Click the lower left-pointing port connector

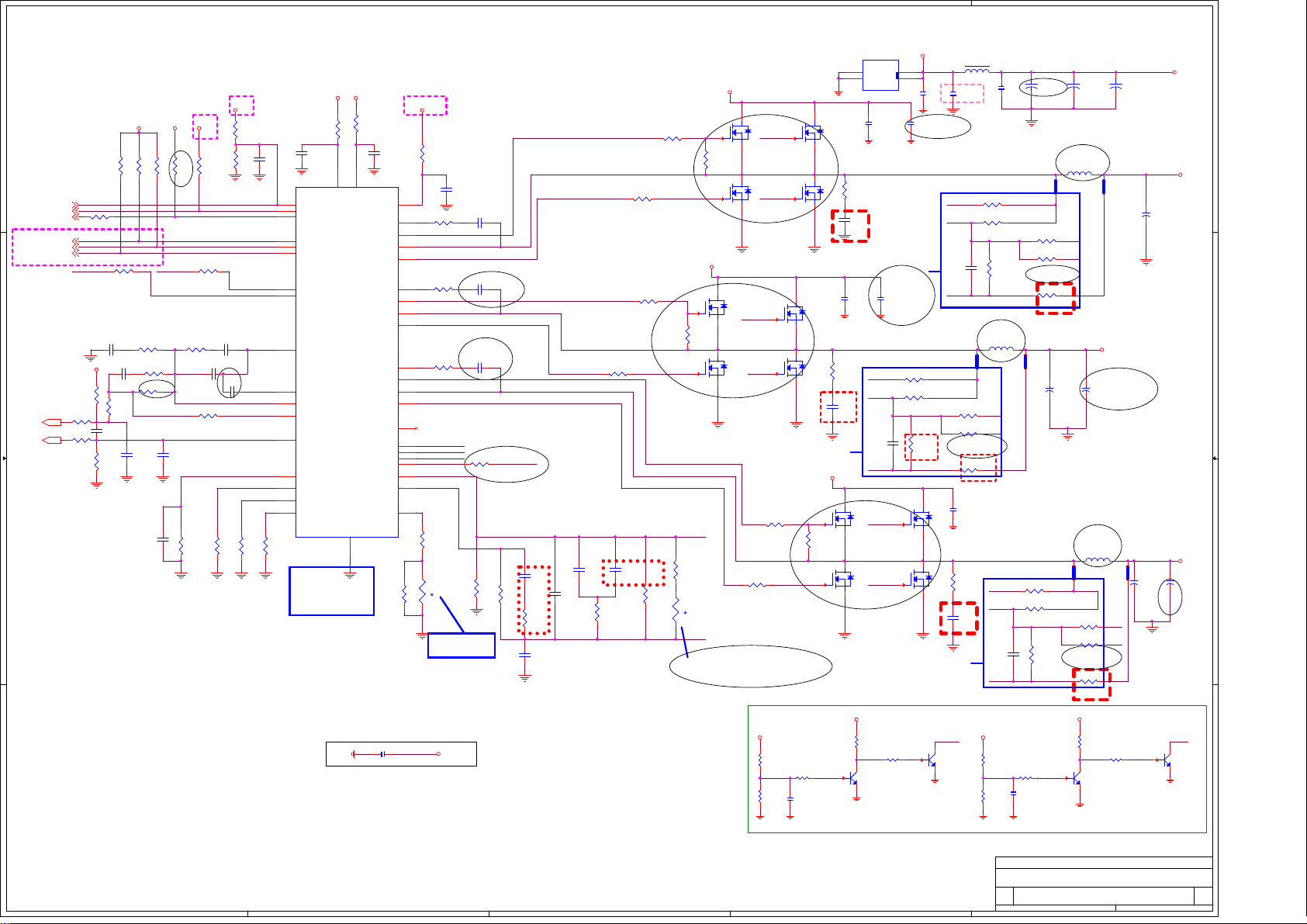click(52, 440)
